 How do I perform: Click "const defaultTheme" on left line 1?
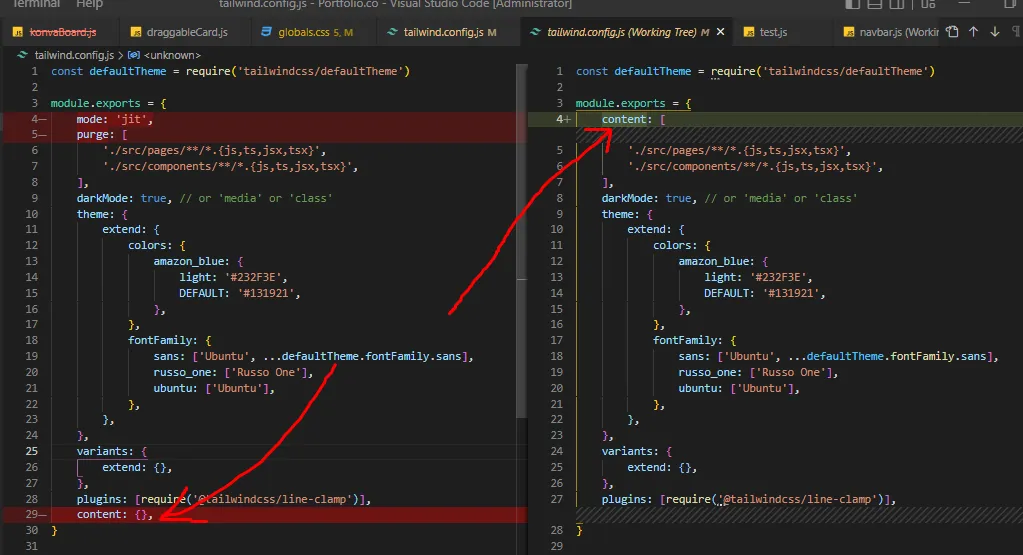coord(108,71)
